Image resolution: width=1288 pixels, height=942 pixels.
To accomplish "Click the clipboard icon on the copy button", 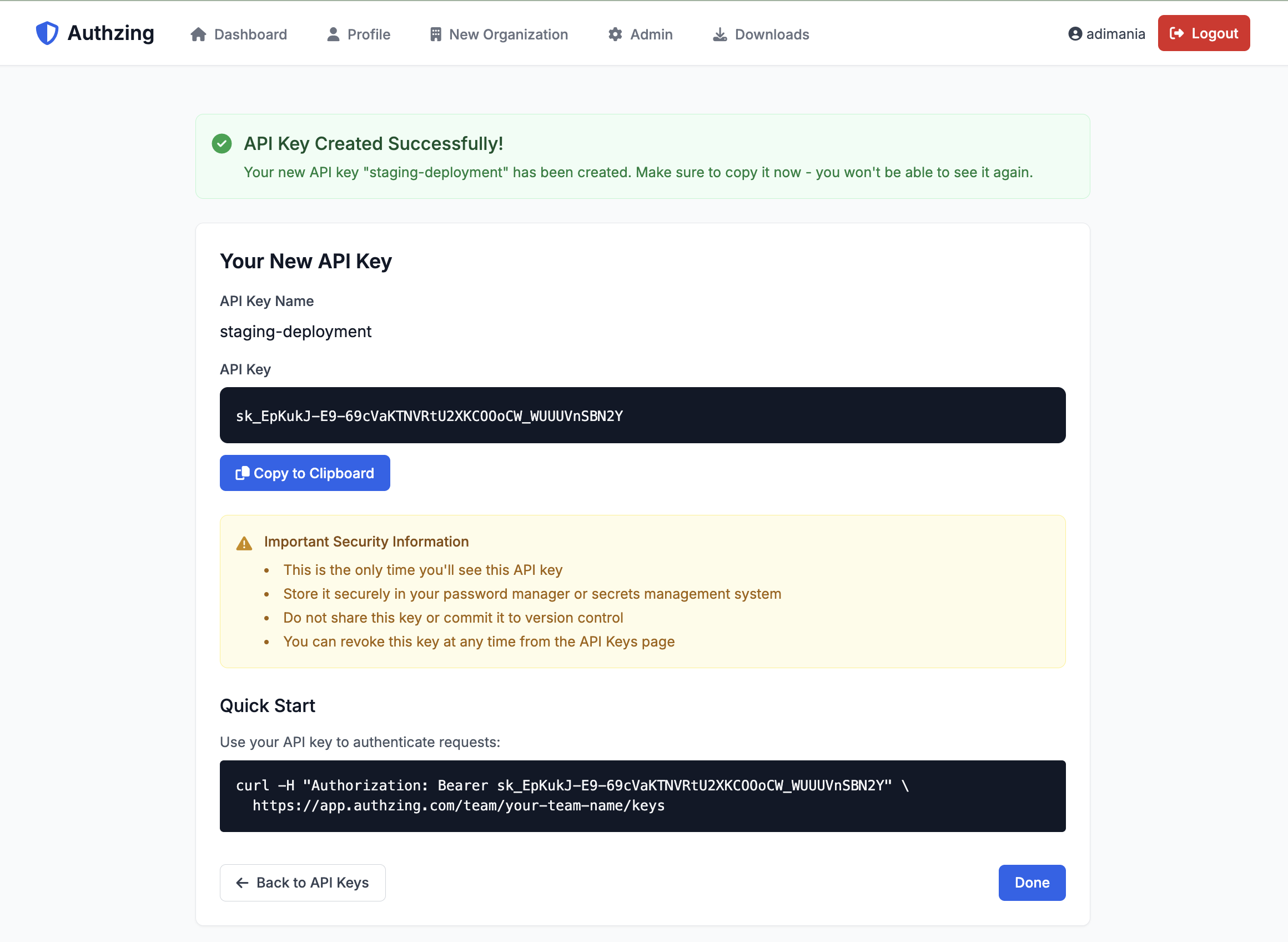I will 241,473.
